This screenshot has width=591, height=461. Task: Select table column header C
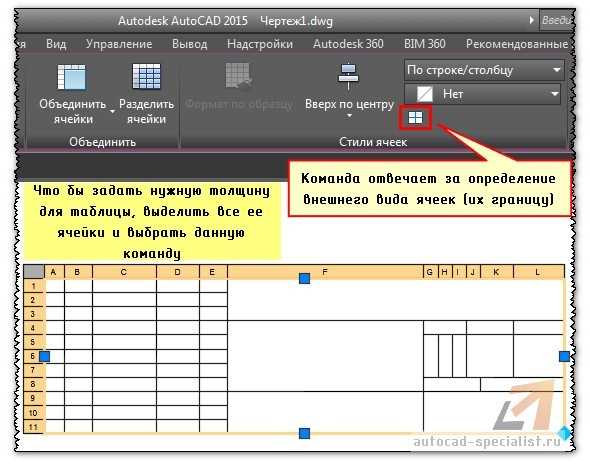(124, 272)
